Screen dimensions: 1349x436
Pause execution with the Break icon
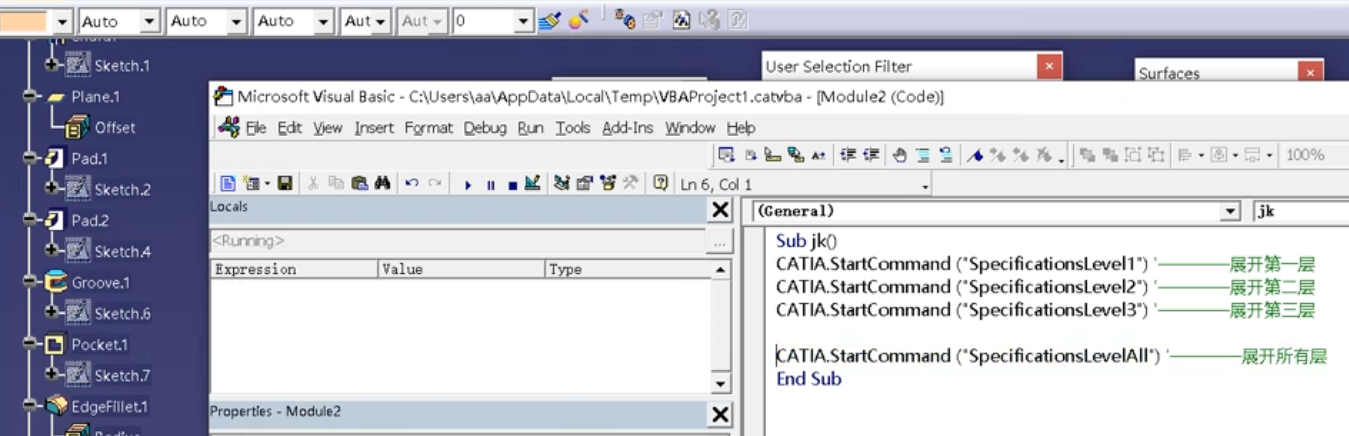click(490, 184)
